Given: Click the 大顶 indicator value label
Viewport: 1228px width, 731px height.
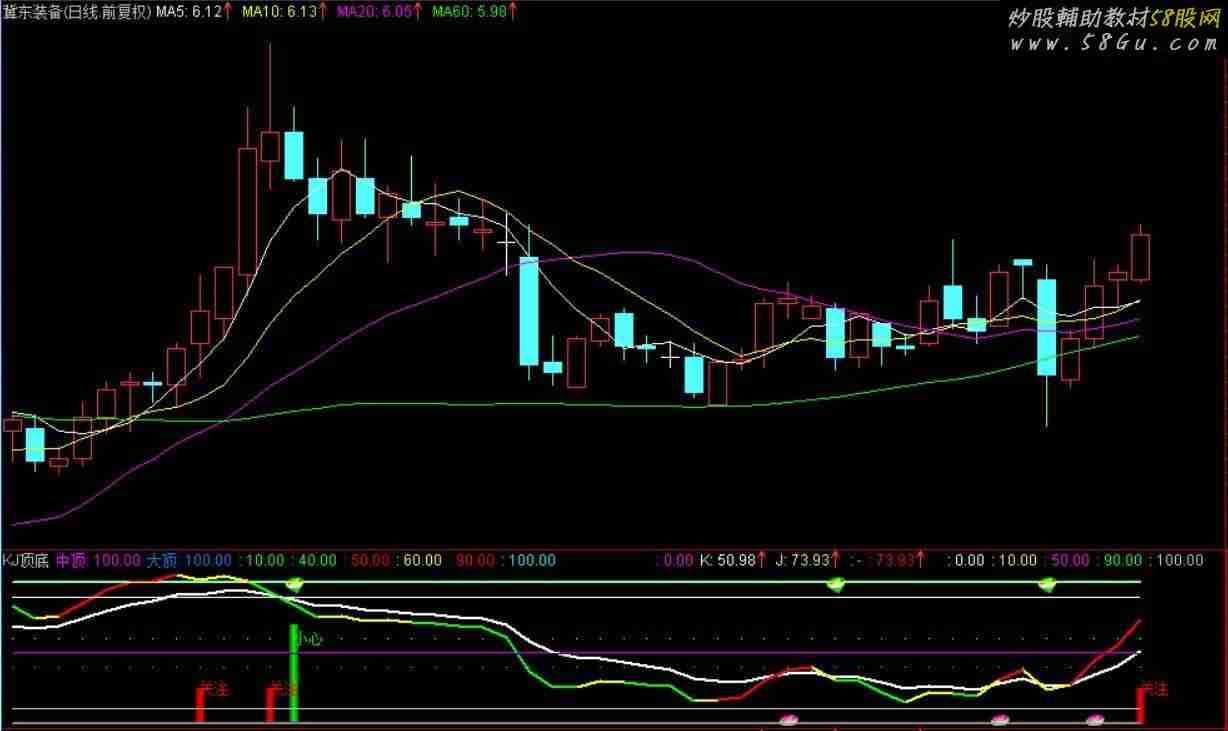Looking at the screenshot, I should point(189,561).
